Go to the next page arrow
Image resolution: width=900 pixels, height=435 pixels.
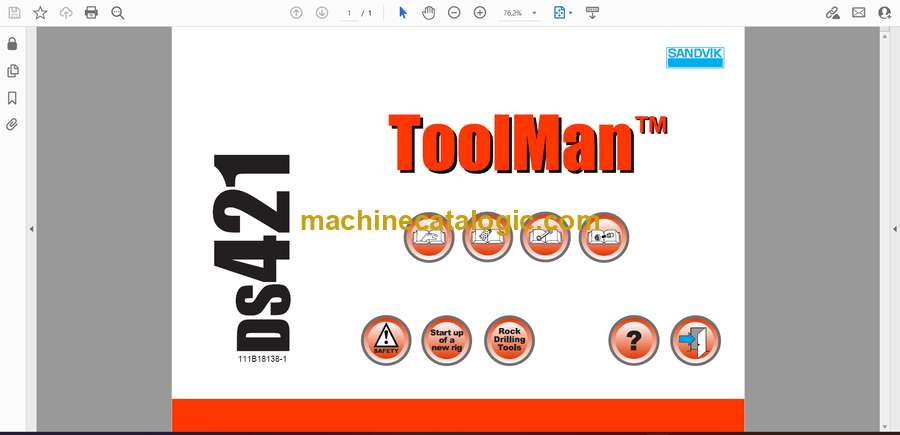(322, 13)
